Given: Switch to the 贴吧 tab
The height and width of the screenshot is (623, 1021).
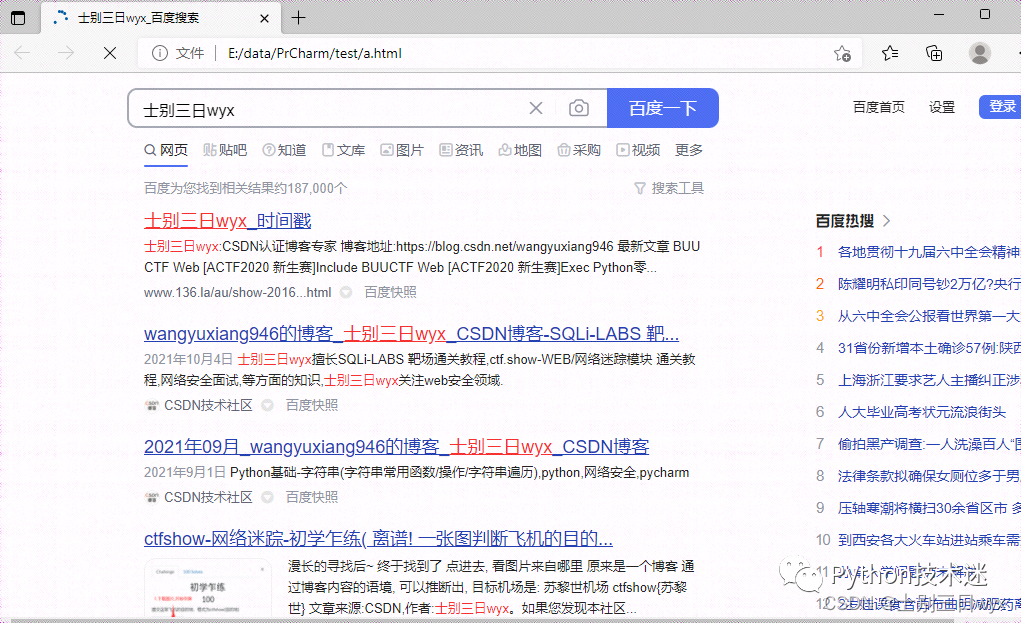Looking at the screenshot, I should (225, 150).
